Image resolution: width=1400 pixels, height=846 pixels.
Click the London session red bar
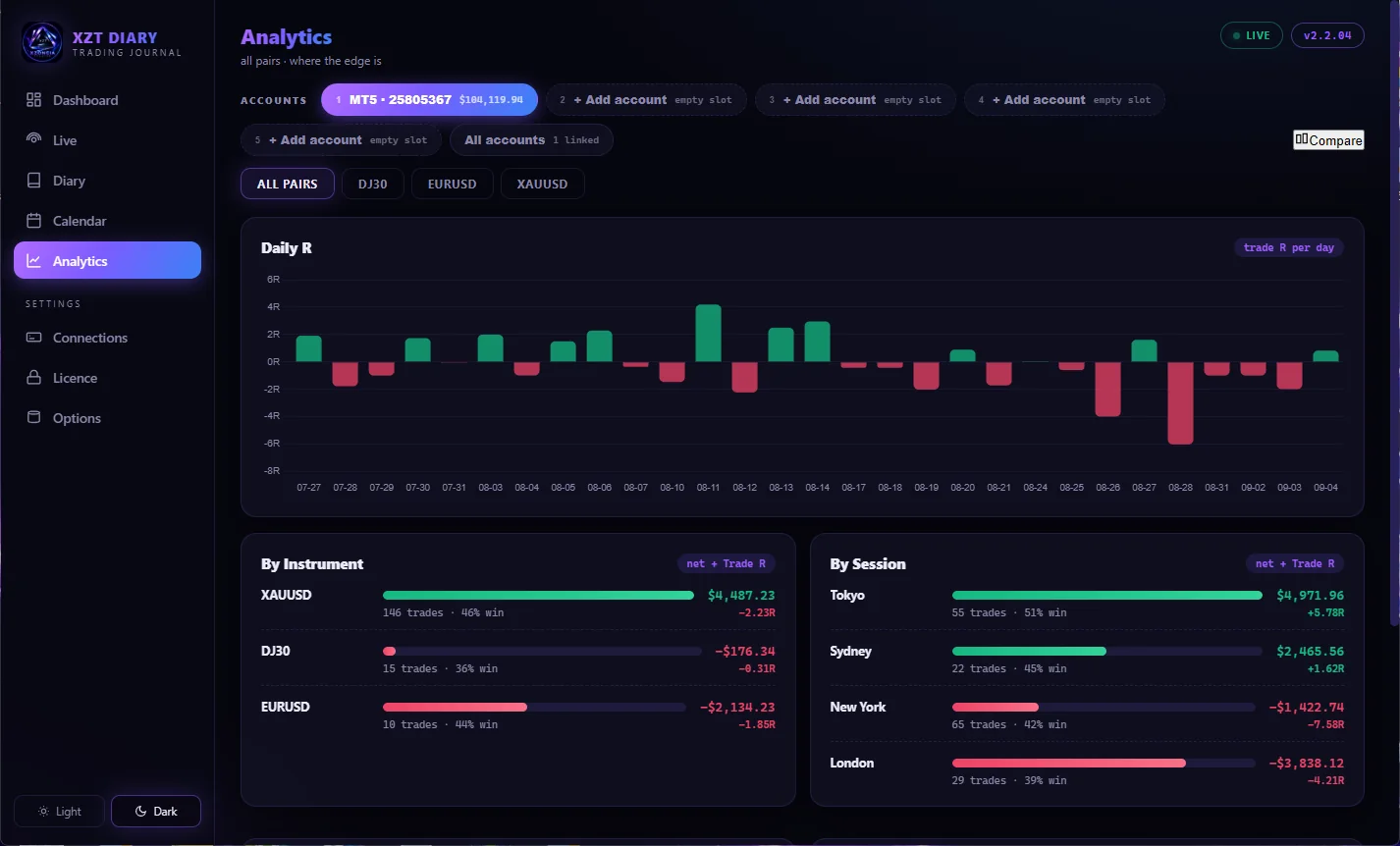1069,764
